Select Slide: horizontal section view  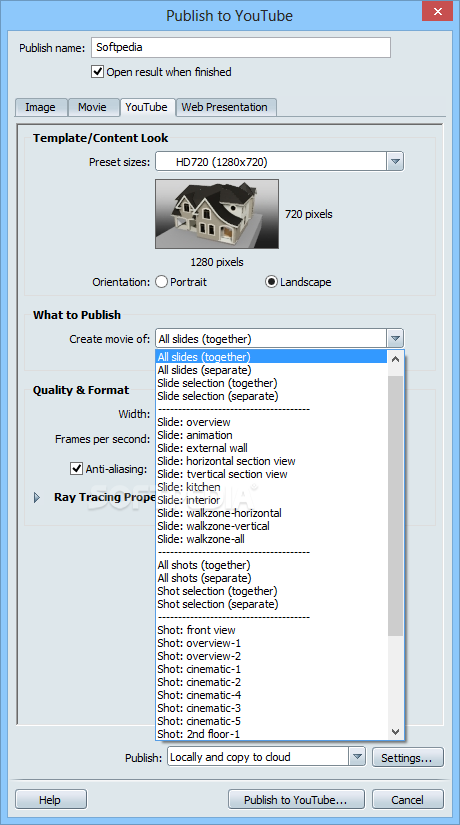[272, 461]
